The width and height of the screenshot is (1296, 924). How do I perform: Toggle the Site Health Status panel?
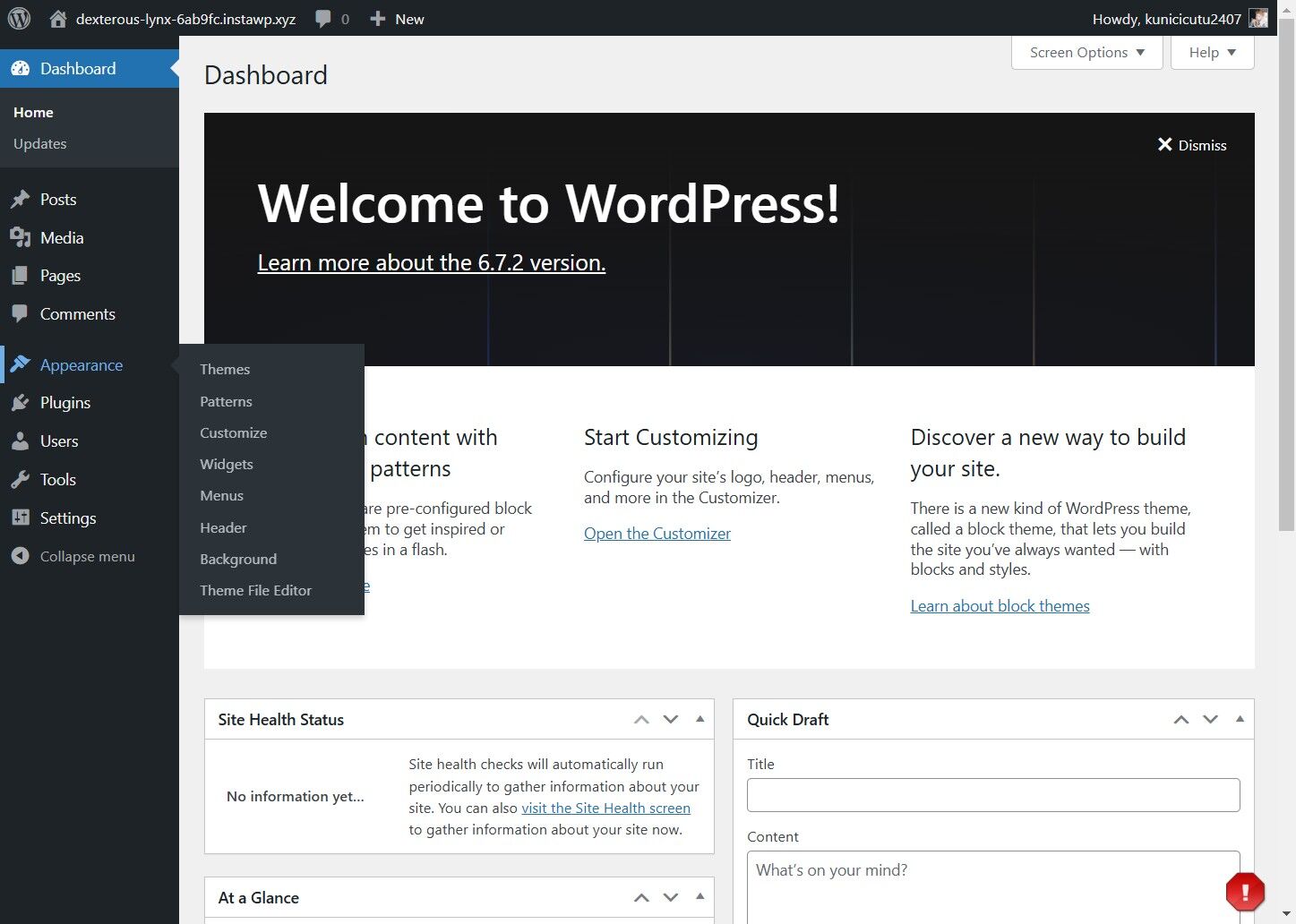(x=700, y=719)
